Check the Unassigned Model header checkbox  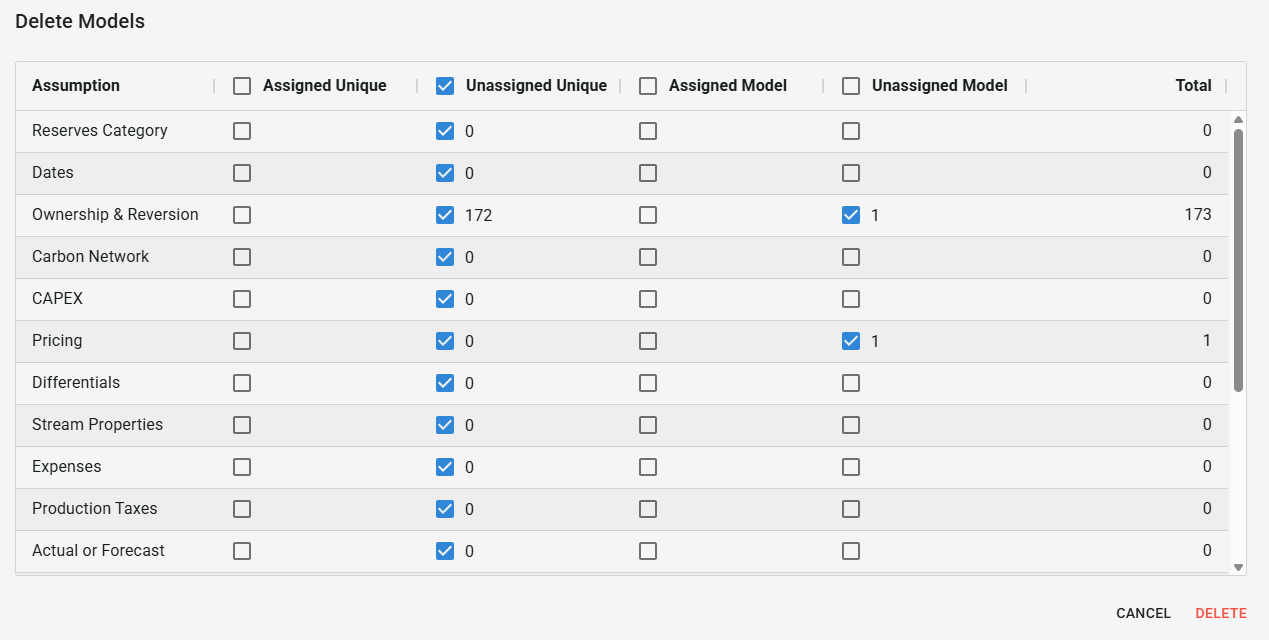(x=851, y=86)
